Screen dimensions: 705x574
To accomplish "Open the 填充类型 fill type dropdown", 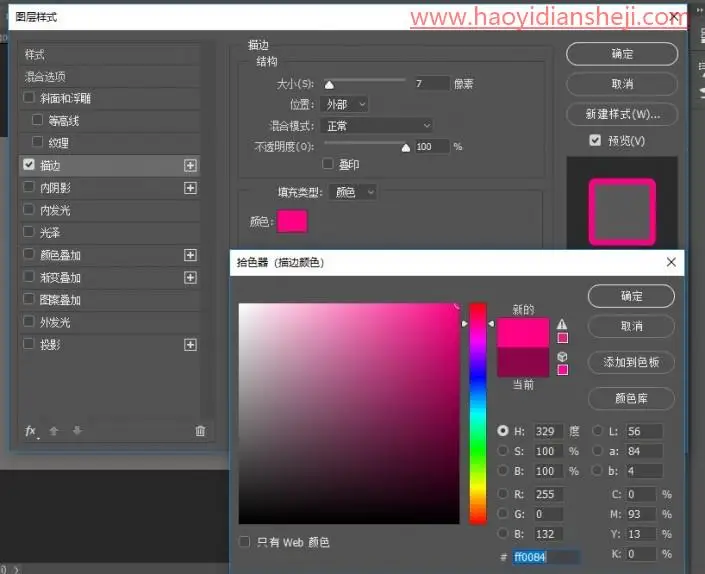I will pyautogui.click(x=352, y=192).
